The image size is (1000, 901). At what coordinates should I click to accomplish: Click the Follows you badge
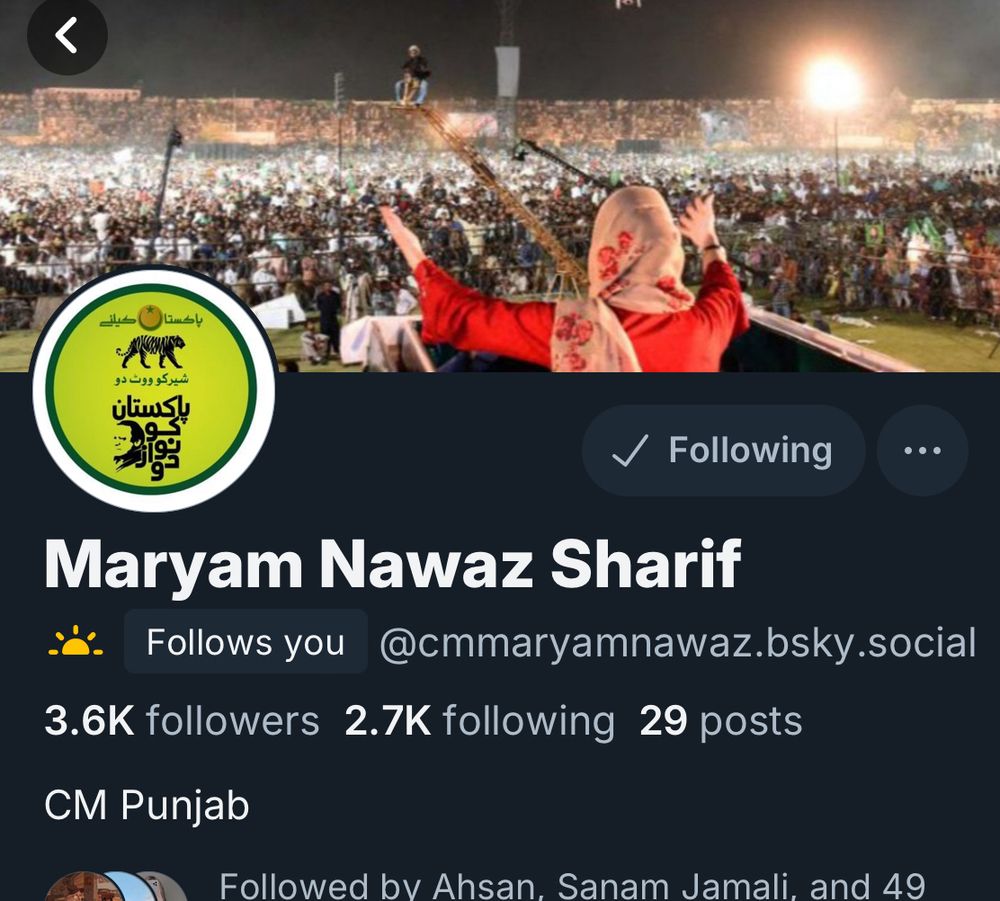tap(246, 641)
